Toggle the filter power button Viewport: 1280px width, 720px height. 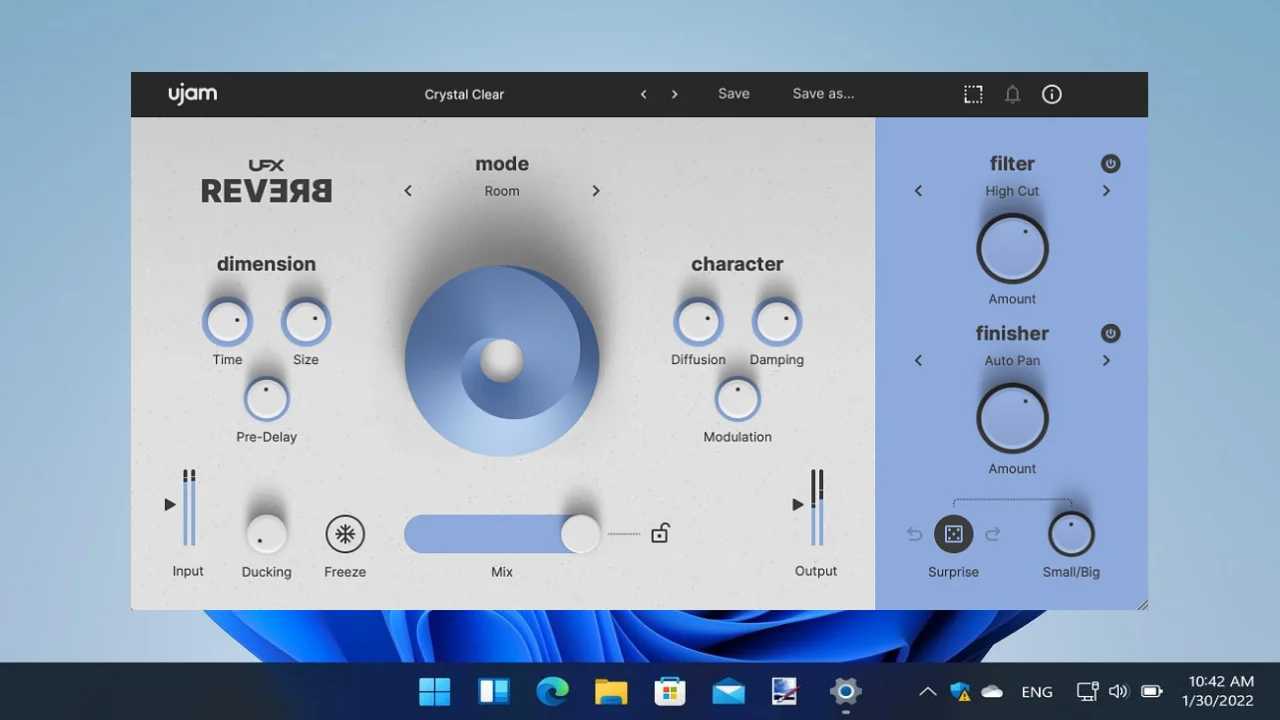pyautogui.click(x=1110, y=164)
